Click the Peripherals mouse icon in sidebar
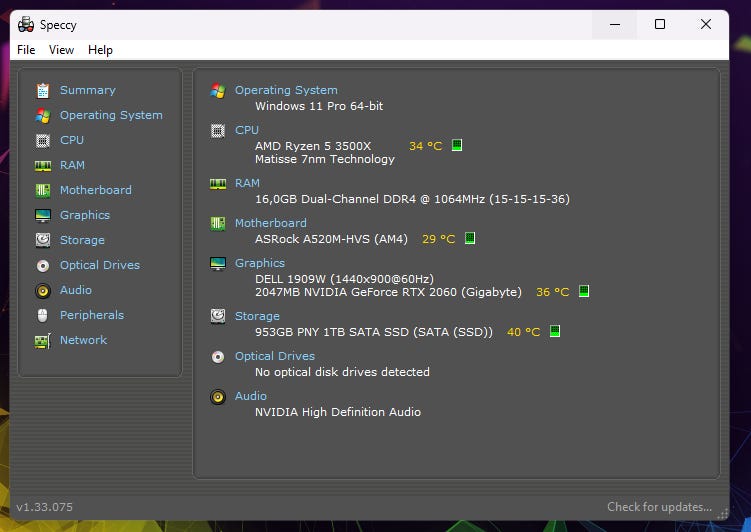The image size is (751, 532). 42,316
